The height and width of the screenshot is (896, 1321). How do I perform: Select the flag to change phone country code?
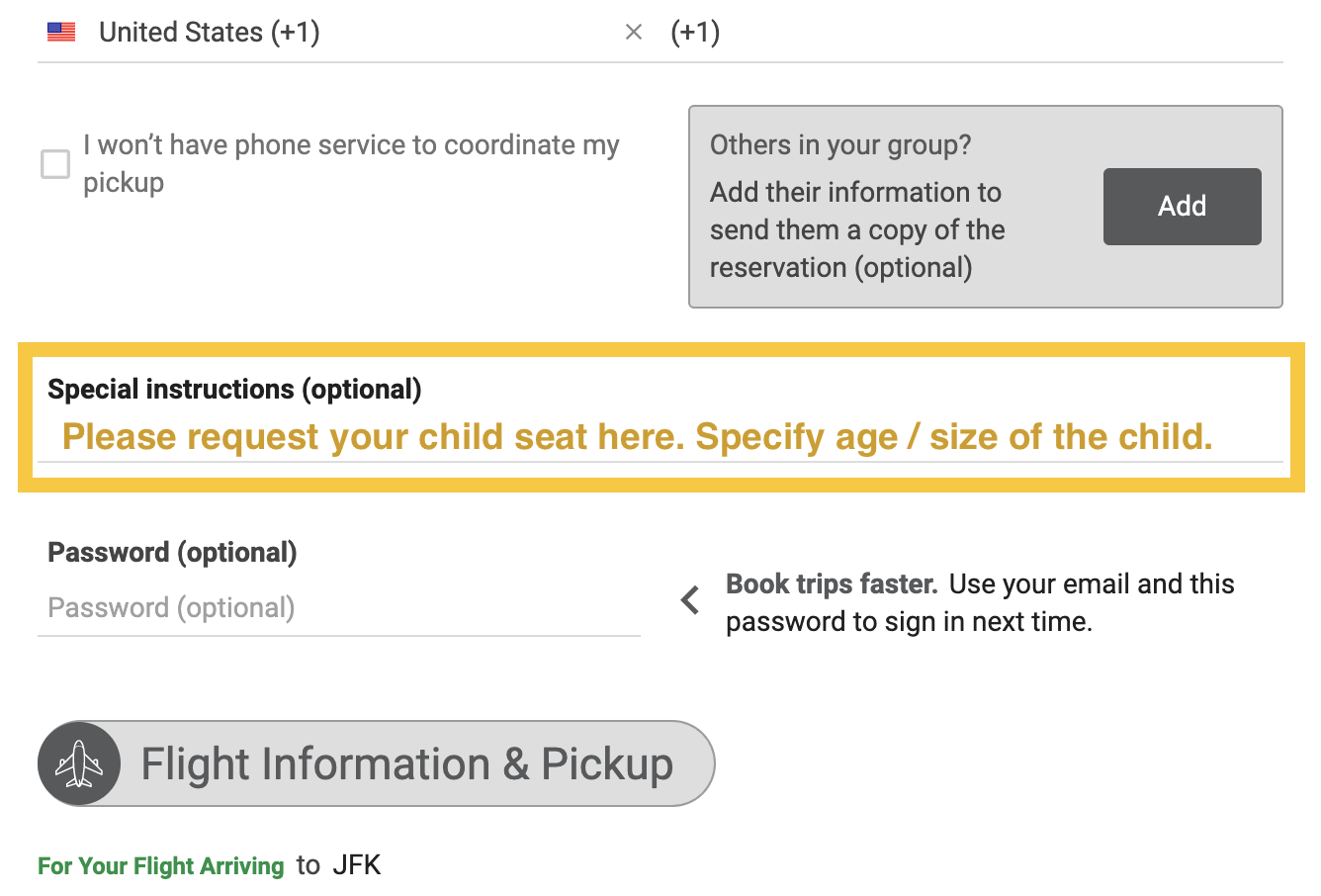pos(60,31)
